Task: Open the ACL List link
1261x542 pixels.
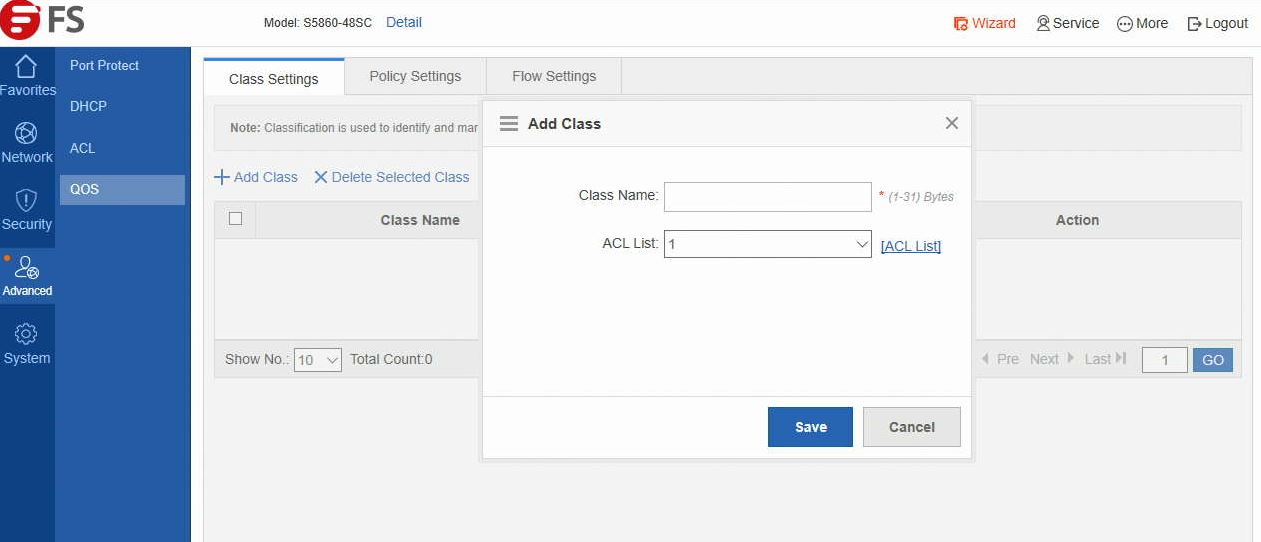Action: click(x=910, y=246)
